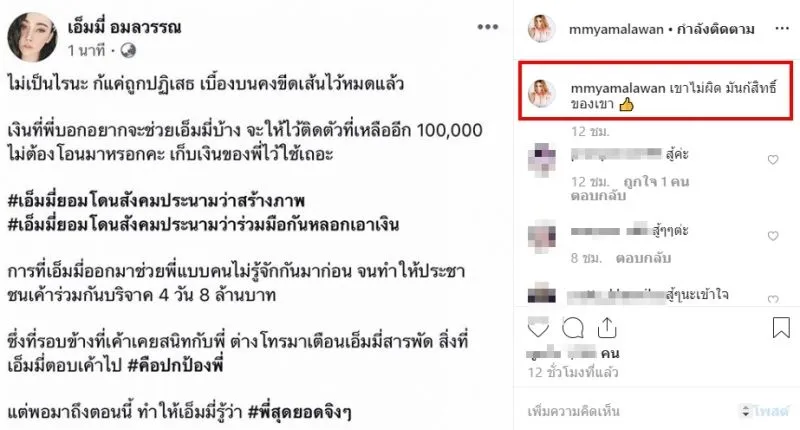This screenshot has width=800, height=430.
Task: Save the post with the bookmark icon
Action: tap(781, 327)
